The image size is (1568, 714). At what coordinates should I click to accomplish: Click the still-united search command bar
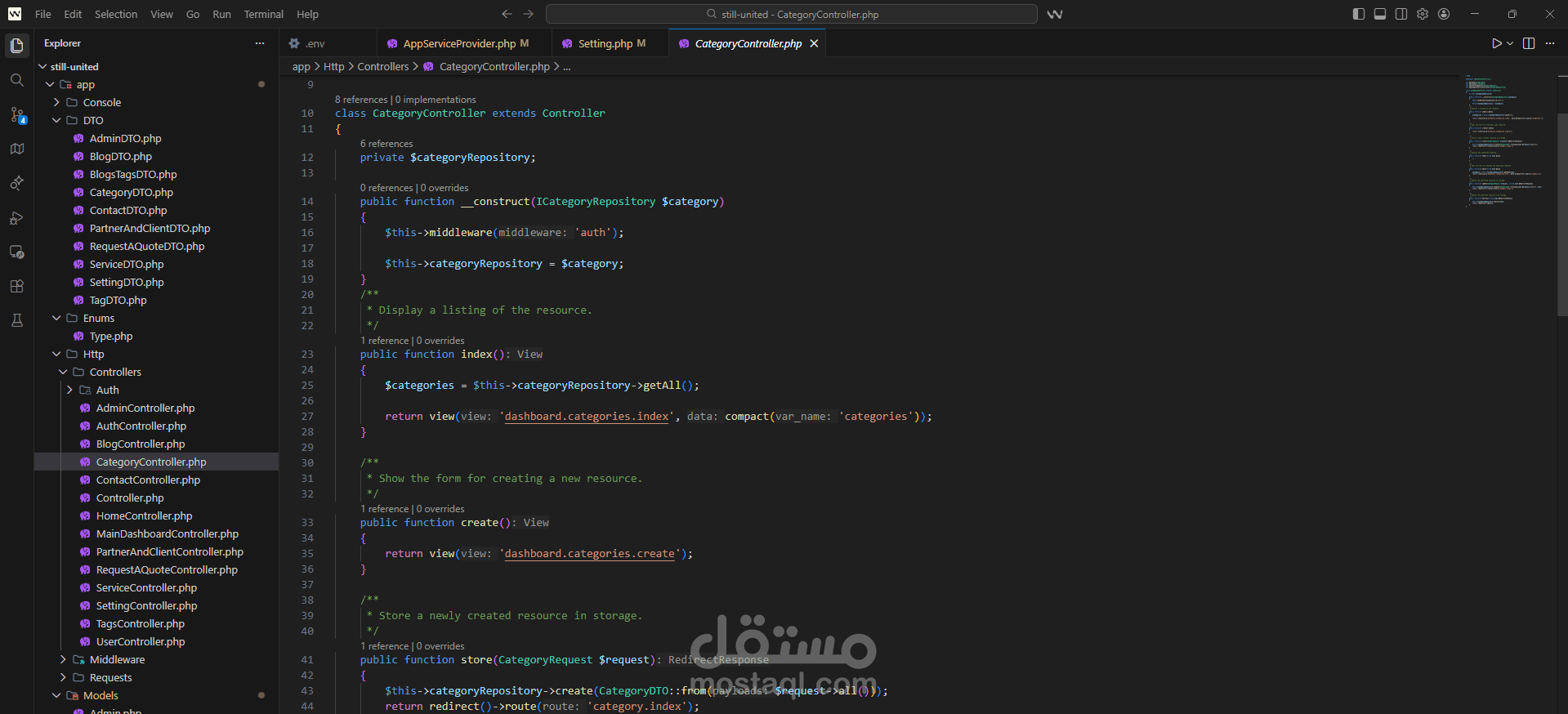(x=791, y=14)
